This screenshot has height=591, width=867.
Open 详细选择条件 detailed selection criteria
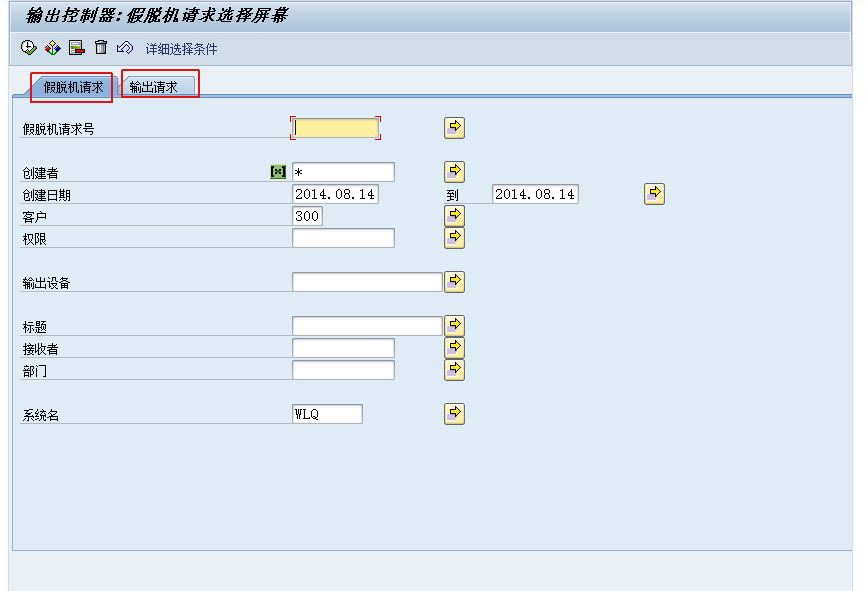point(181,49)
